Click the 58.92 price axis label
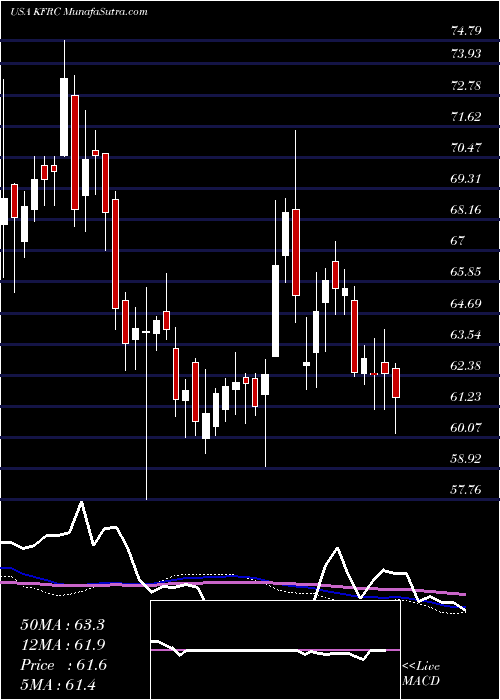Viewport: 500px width, 700px height. (467, 458)
